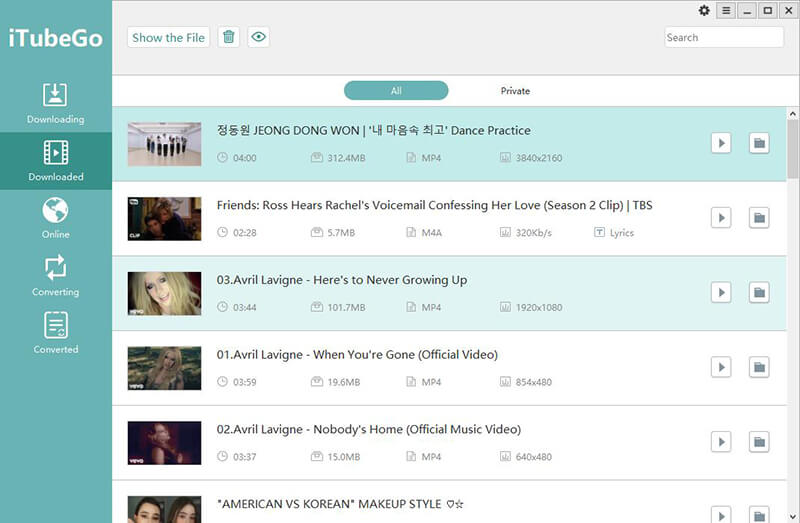Viewport: 800px width, 523px height.
Task: Open the Converting section
Action: [x=56, y=276]
